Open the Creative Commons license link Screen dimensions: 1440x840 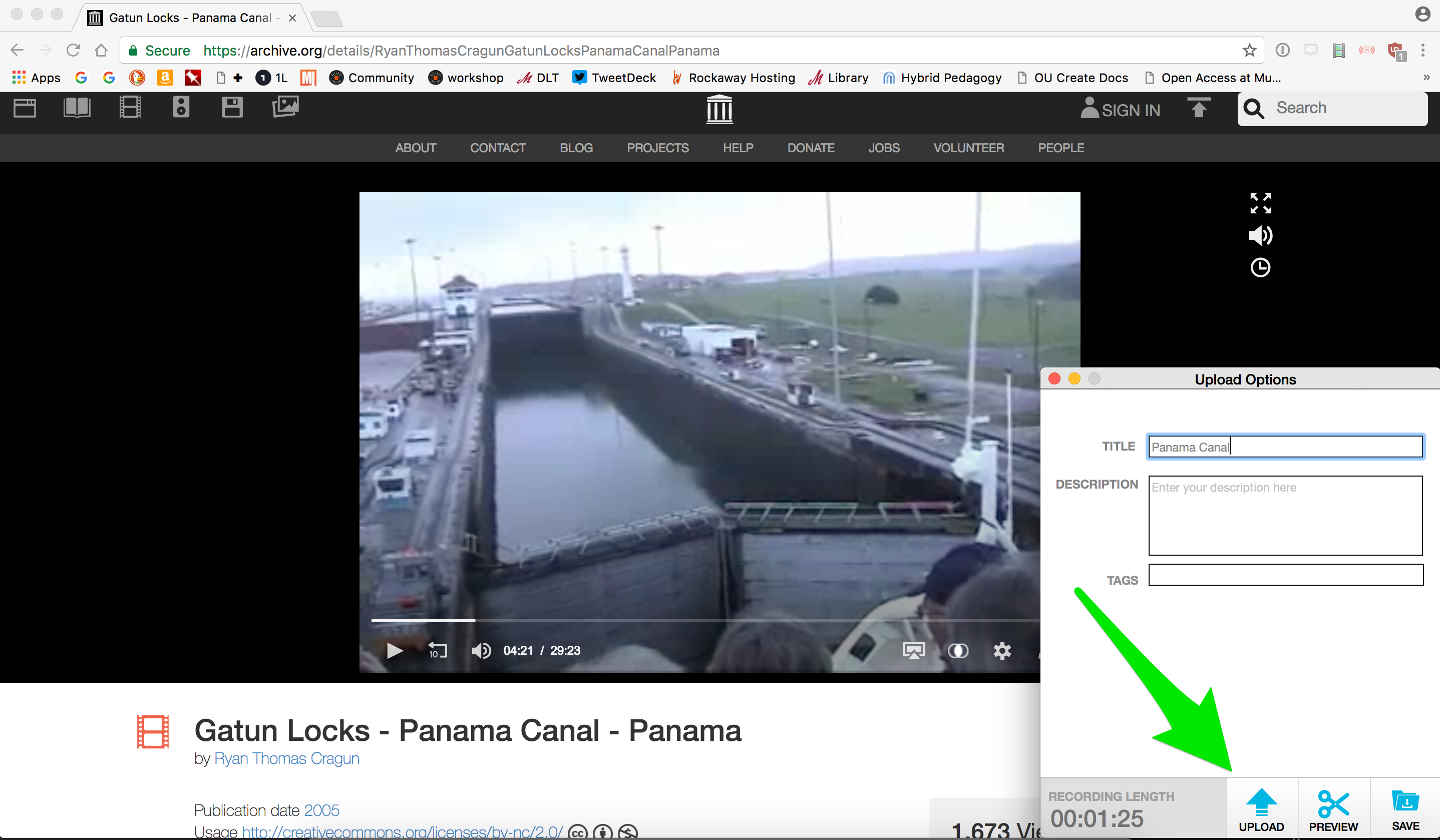click(402, 831)
